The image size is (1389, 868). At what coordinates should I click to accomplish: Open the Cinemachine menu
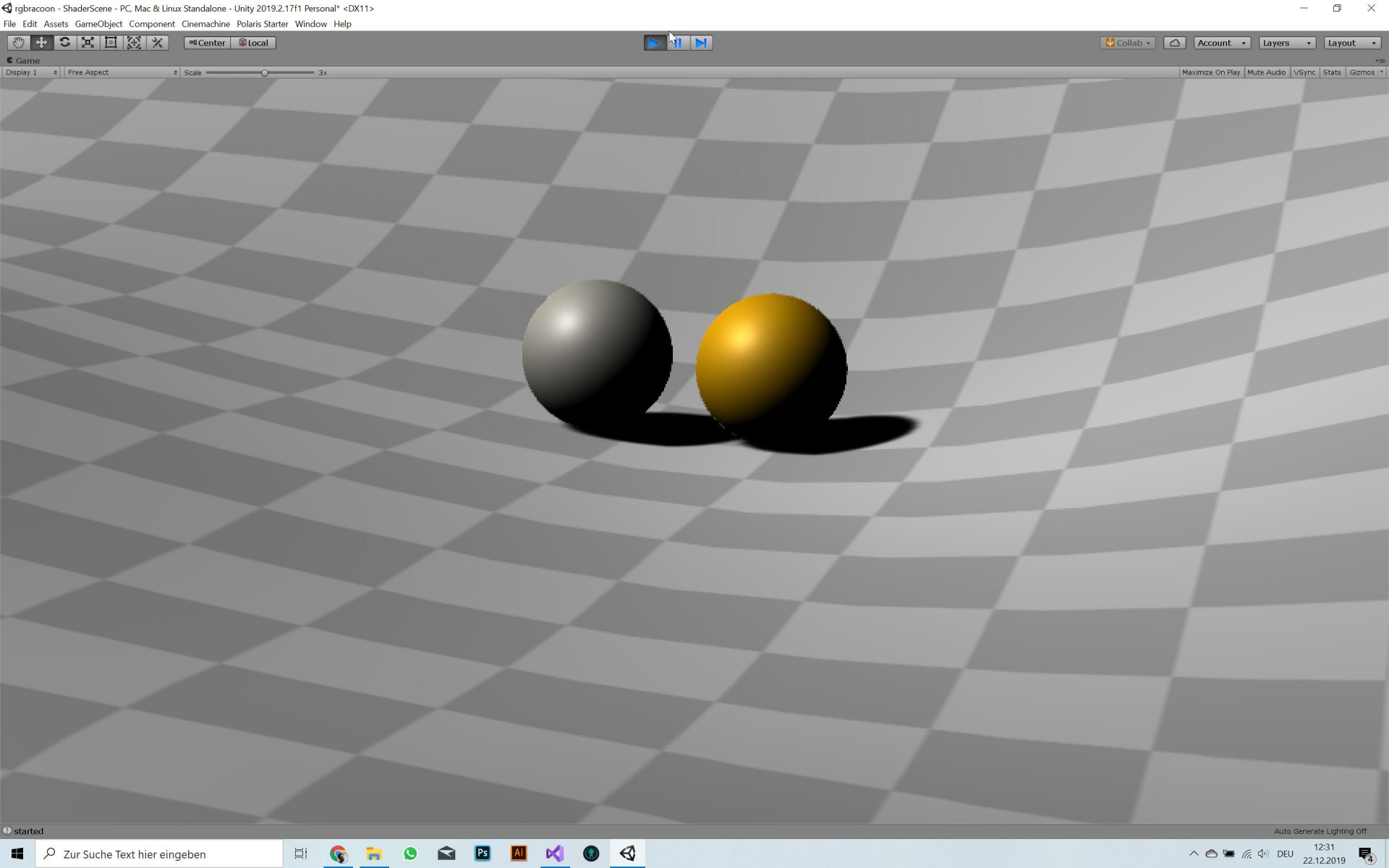(205, 24)
